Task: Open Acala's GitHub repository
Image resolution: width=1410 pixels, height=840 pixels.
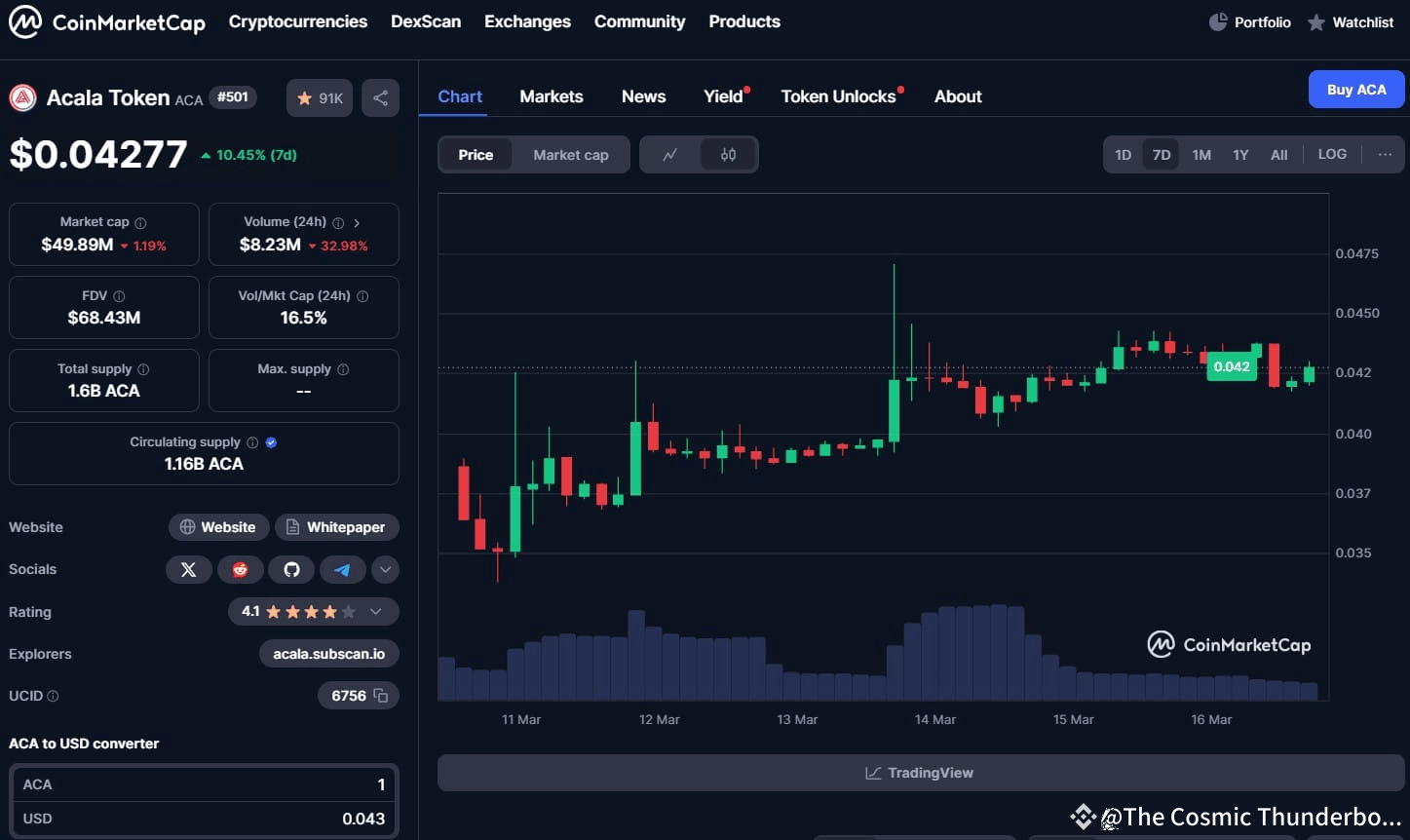Action: click(291, 569)
